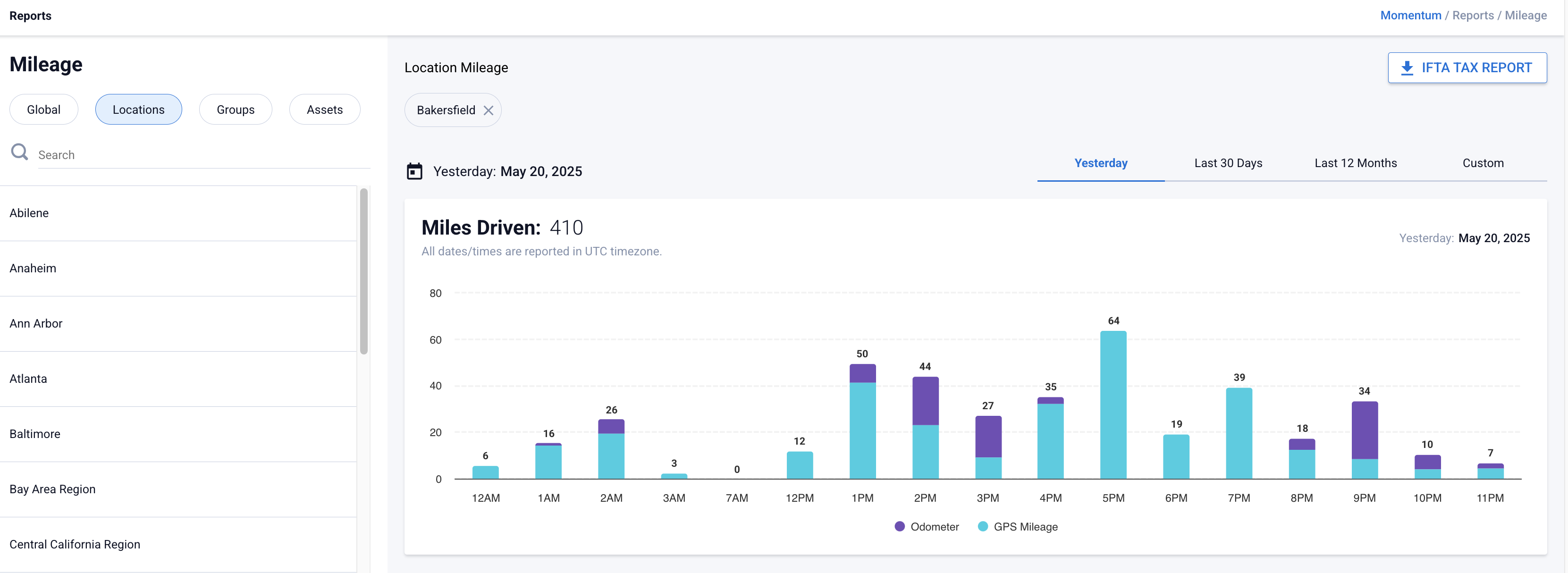Click the locations list scrollbar thumb
This screenshot has height=573, width=1568.
point(363,271)
